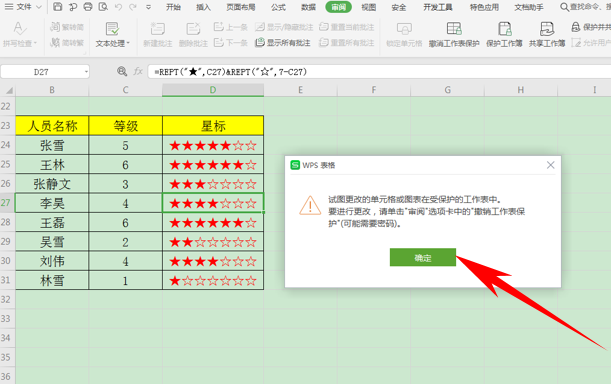
Task: Click 繁转简 conversion button
Action: [x=67, y=27]
